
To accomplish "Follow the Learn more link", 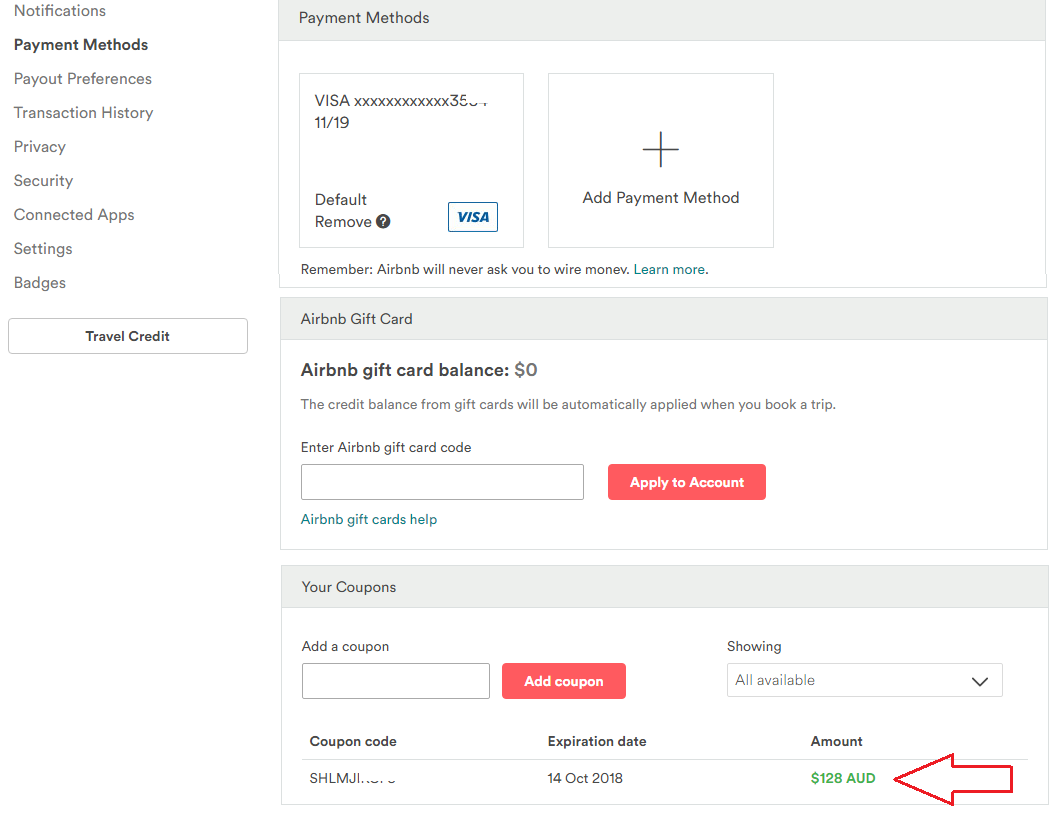I will pyautogui.click(x=669, y=270).
